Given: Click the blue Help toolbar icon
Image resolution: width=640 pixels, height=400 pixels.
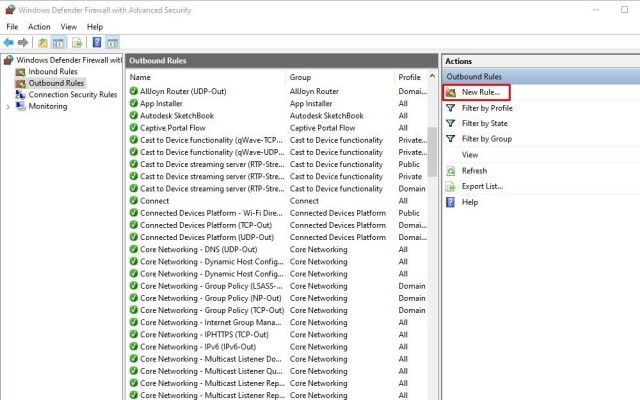Looking at the screenshot, I should (x=97, y=42).
